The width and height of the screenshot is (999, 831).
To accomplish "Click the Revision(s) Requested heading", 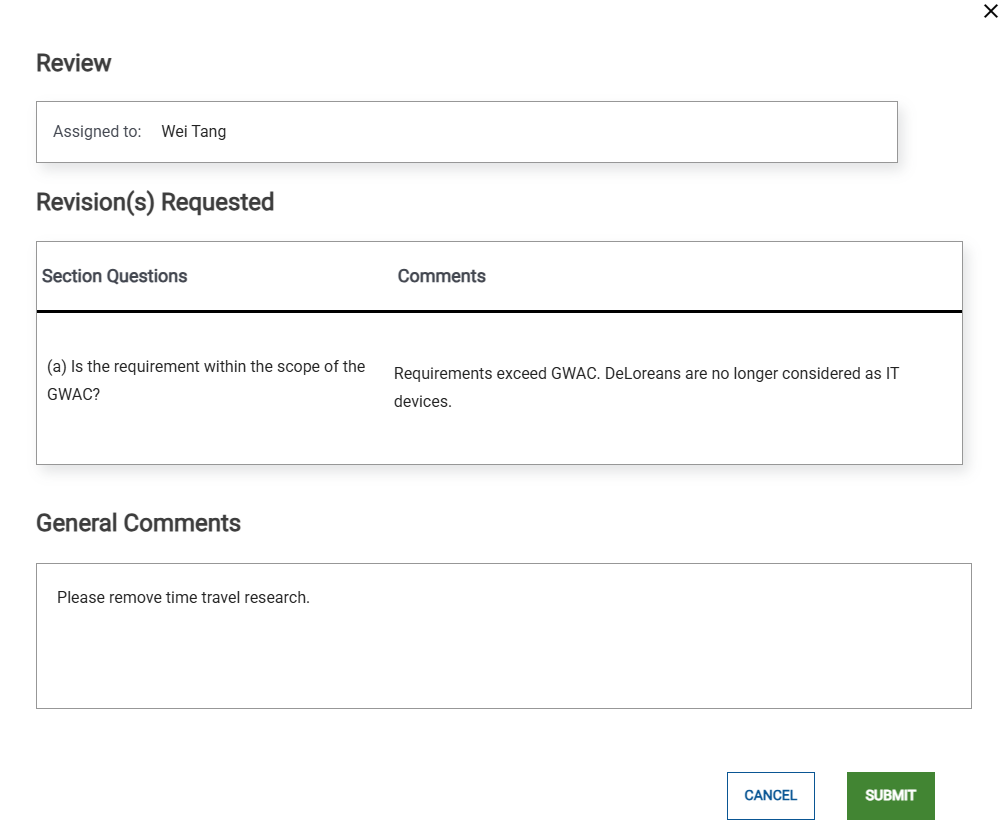I will (x=155, y=201).
